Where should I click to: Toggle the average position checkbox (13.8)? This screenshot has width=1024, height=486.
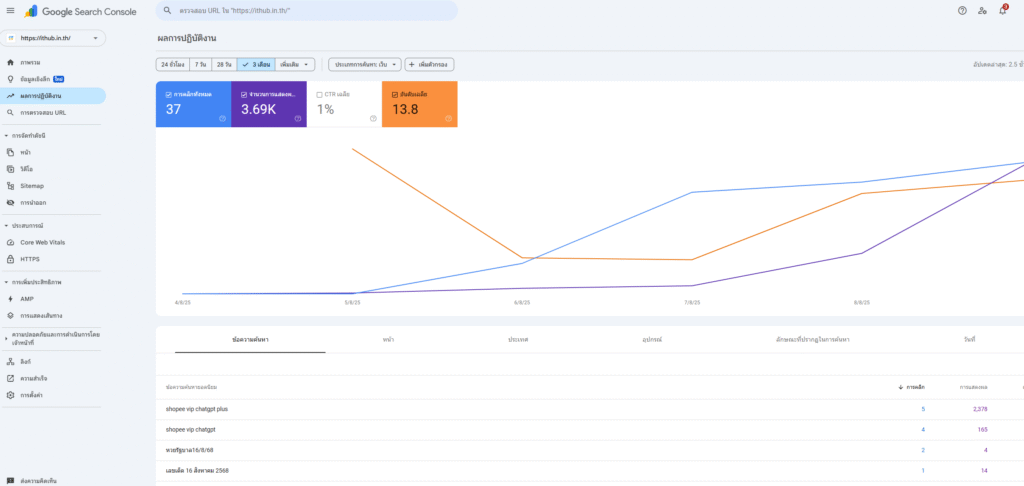click(395, 94)
